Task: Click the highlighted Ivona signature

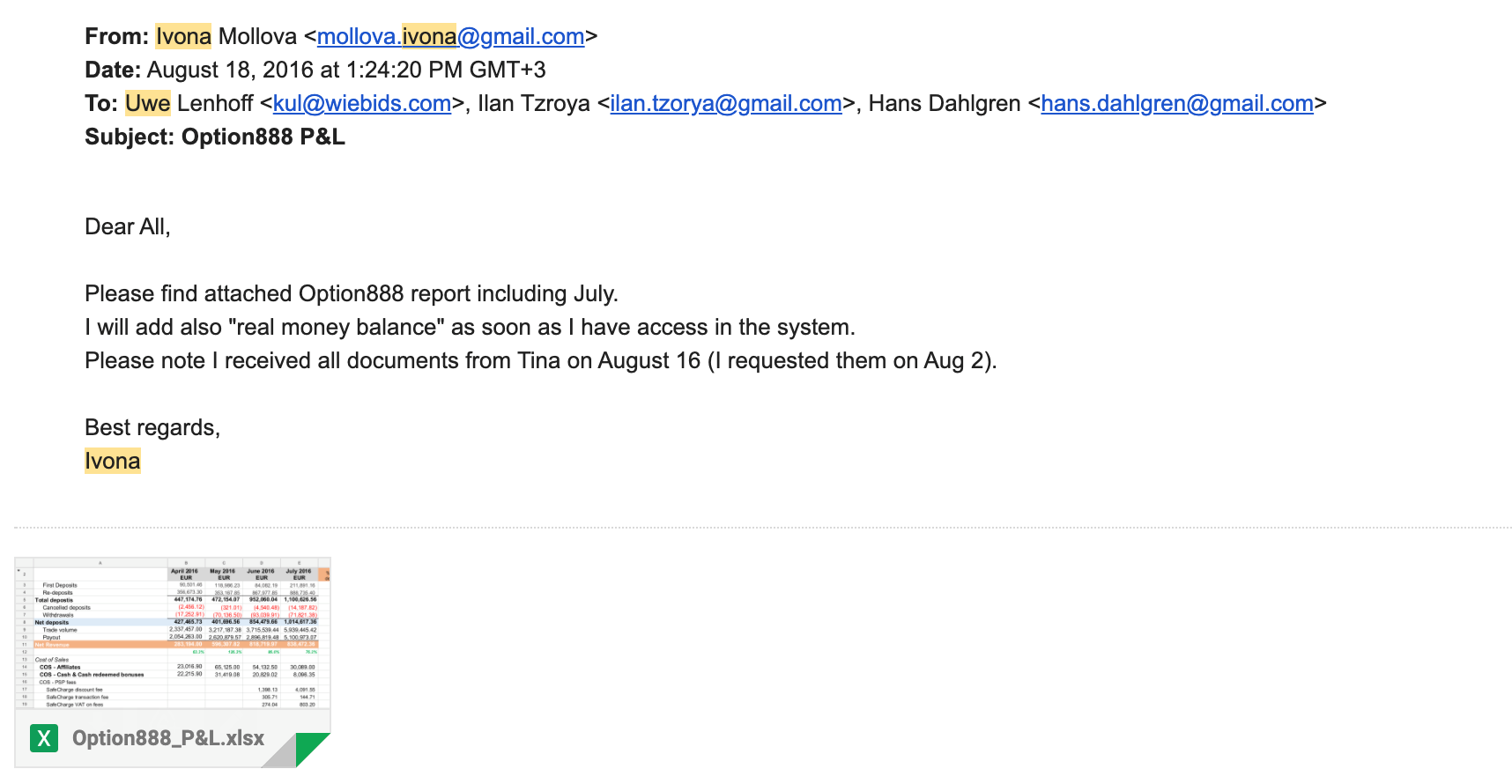Action: click(113, 461)
